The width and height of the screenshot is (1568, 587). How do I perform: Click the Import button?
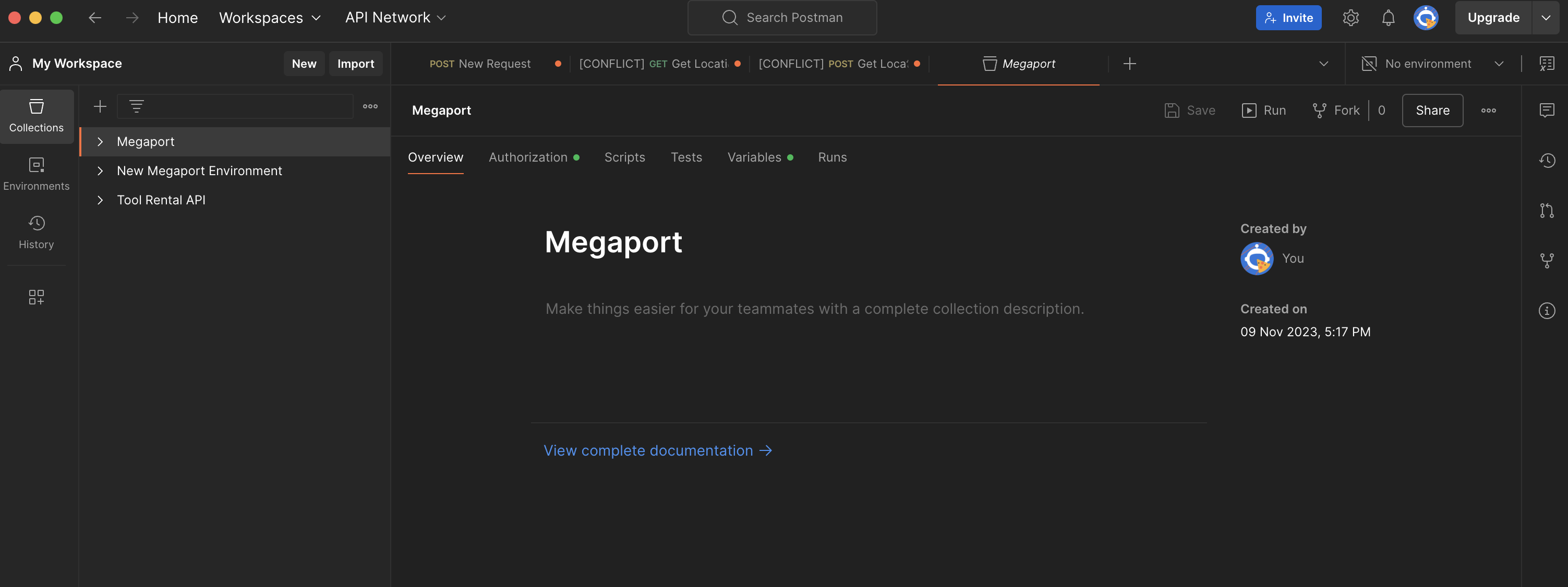[x=355, y=64]
